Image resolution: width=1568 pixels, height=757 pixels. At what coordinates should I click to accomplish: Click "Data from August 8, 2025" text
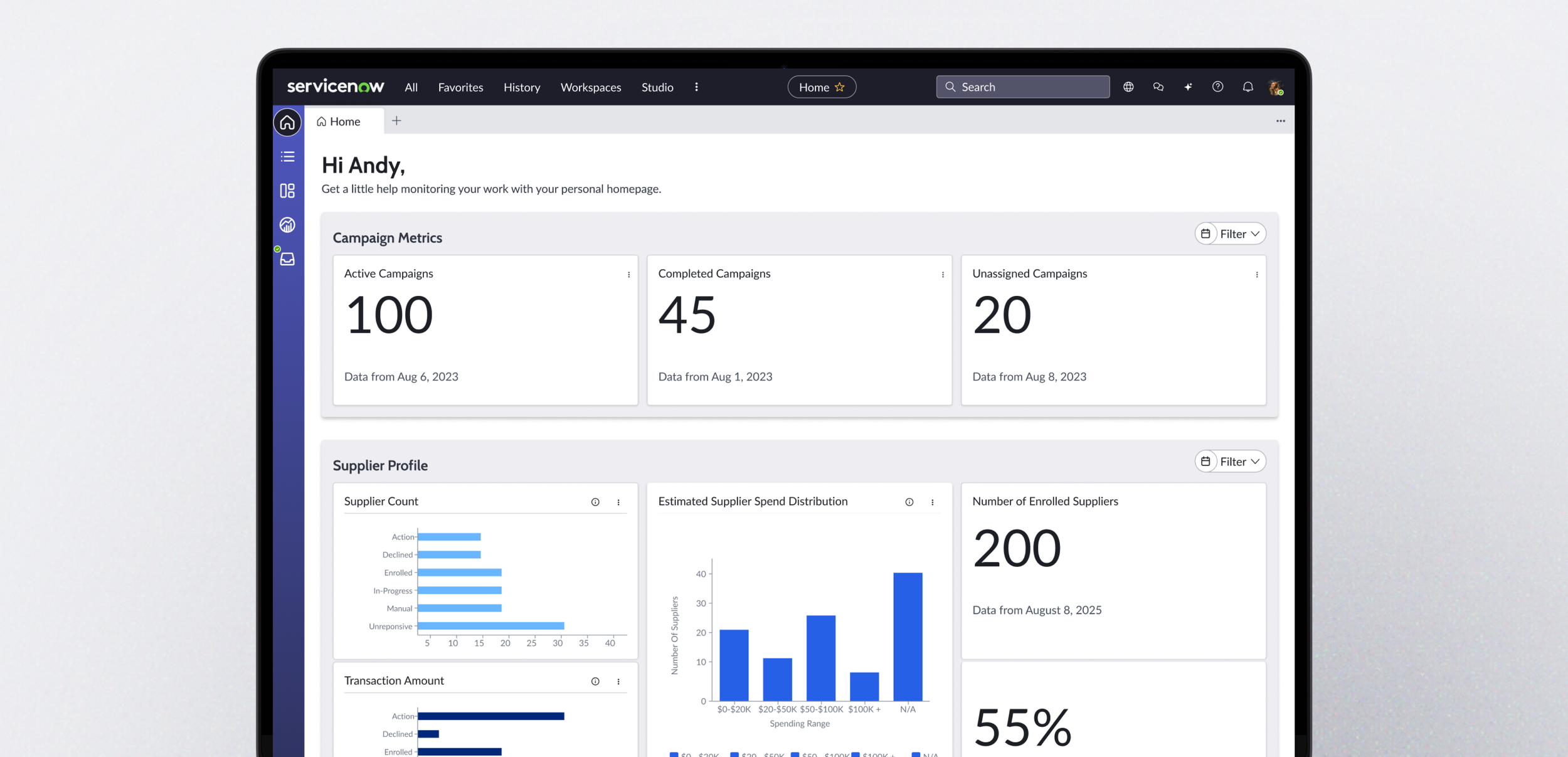[x=1037, y=610]
